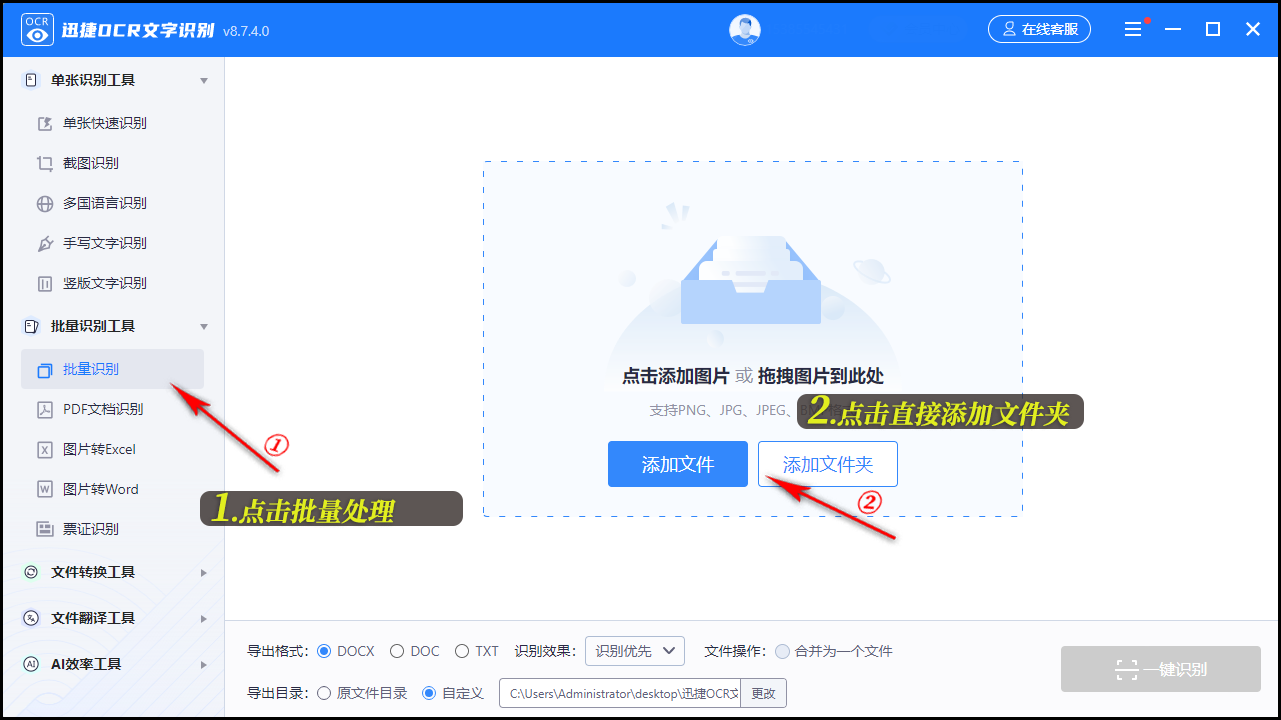Viewport: 1281px width, 720px height.
Task: Open 单张快速识别 in sidebar
Action: tap(105, 123)
